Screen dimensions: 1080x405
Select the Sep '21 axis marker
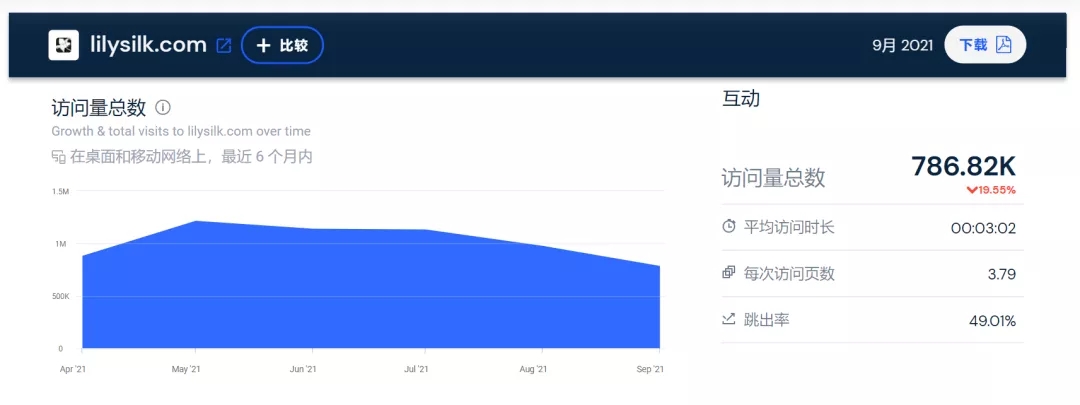point(650,369)
